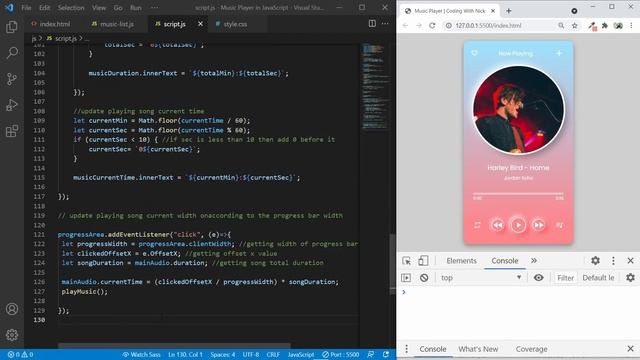Open browser zoom search icon in address bar
640x360 pixels.
pyautogui.click(x=561, y=25)
